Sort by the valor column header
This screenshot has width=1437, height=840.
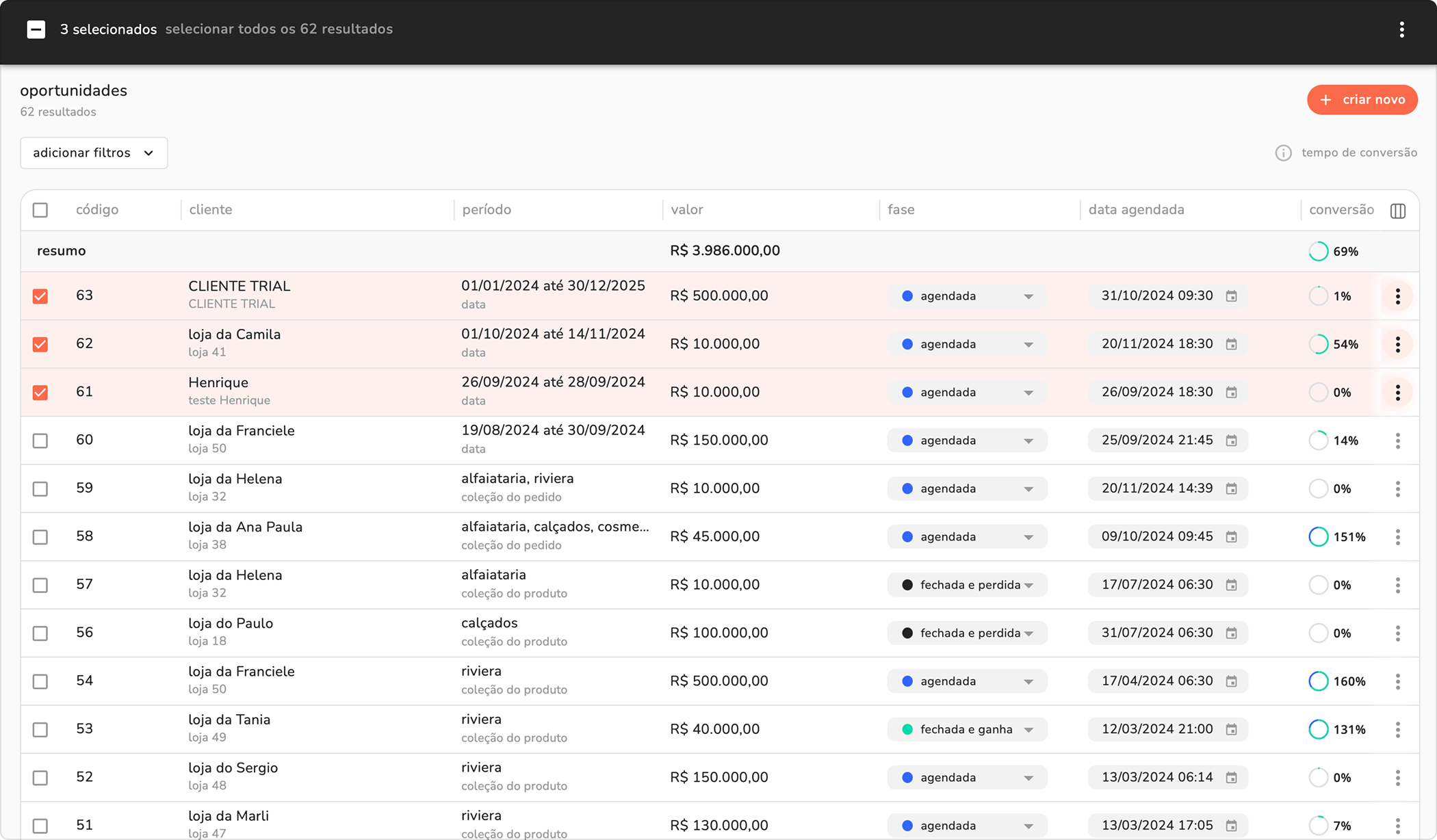click(x=686, y=210)
